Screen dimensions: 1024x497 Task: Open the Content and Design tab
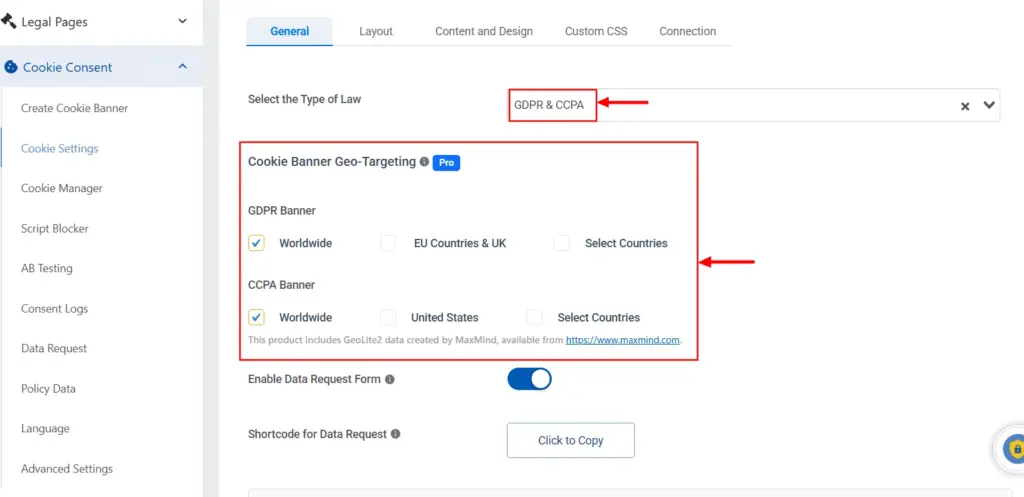click(x=484, y=31)
